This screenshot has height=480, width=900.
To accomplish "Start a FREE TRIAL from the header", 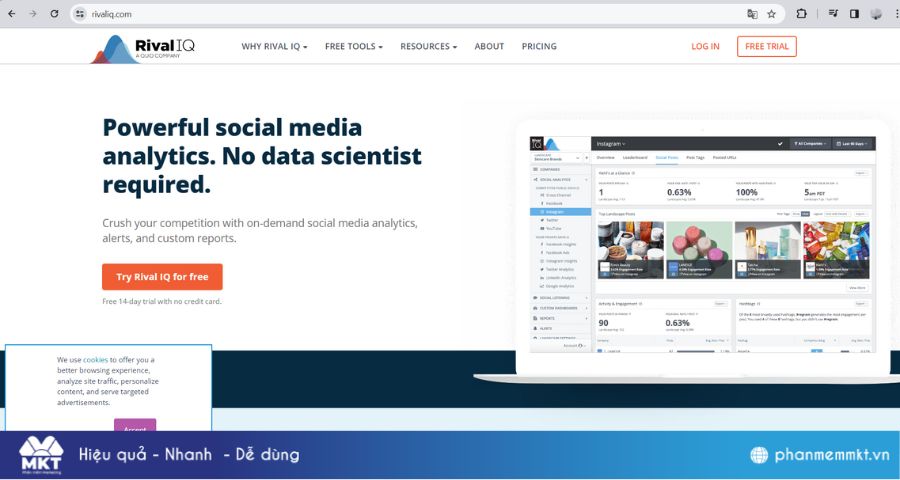I will (x=767, y=47).
